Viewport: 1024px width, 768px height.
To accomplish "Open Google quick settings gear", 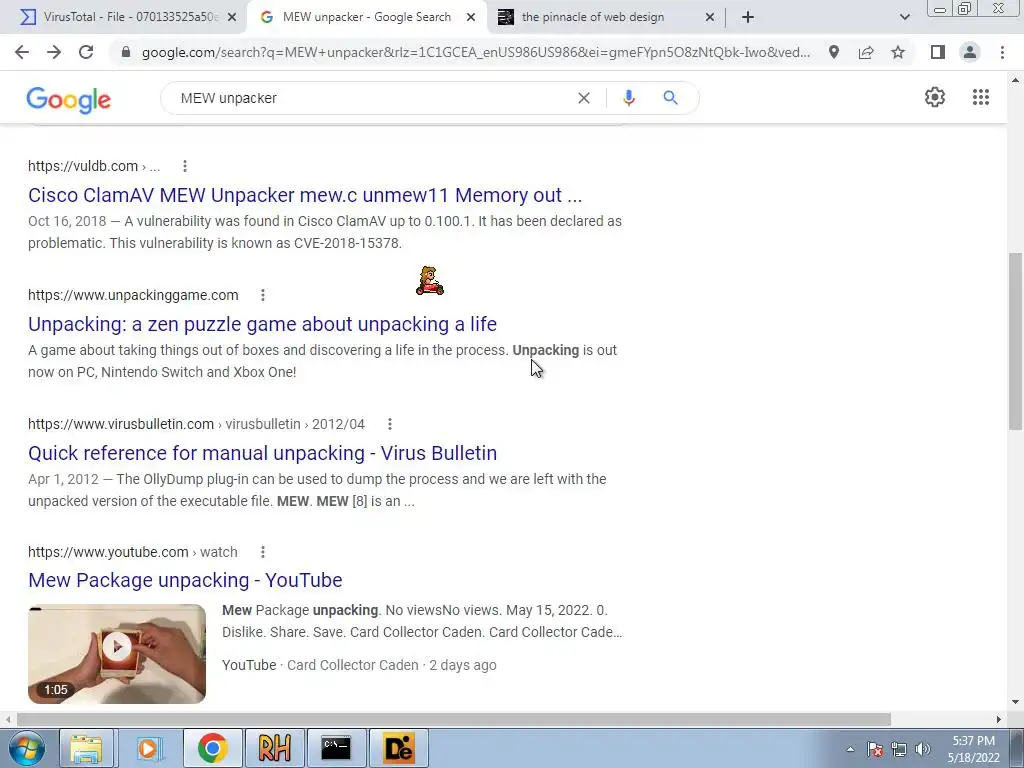I will (x=935, y=97).
